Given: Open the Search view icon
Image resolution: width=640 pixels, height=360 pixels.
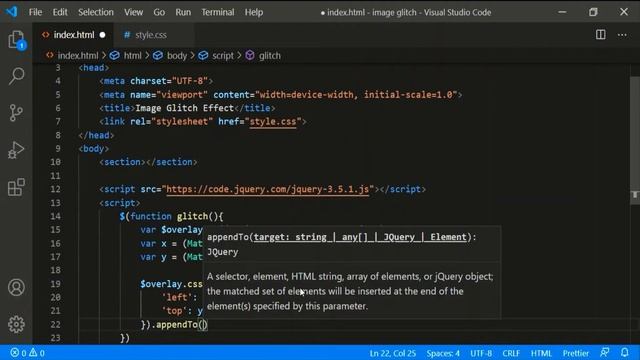Looking at the screenshot, I should point(16,76).
